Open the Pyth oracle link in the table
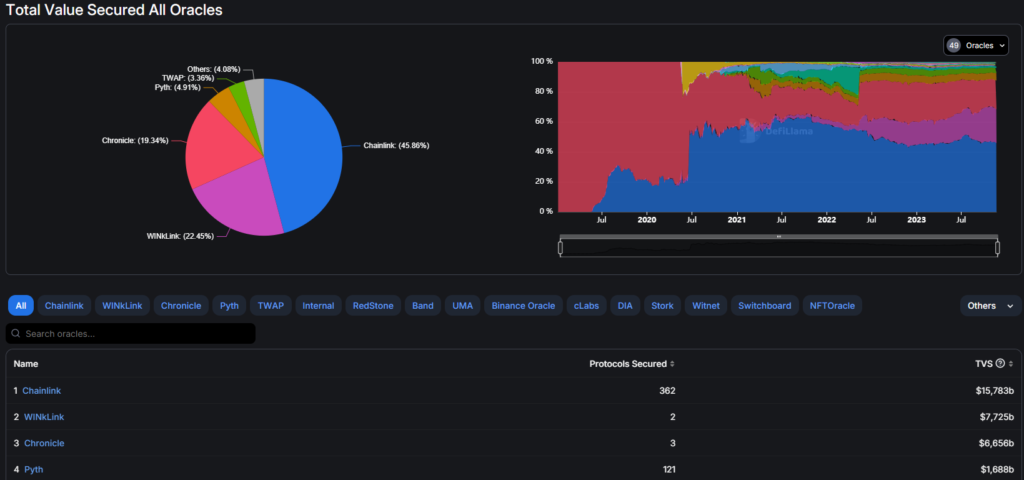The width and height of the screenshot is (1024, 480). 33,469
